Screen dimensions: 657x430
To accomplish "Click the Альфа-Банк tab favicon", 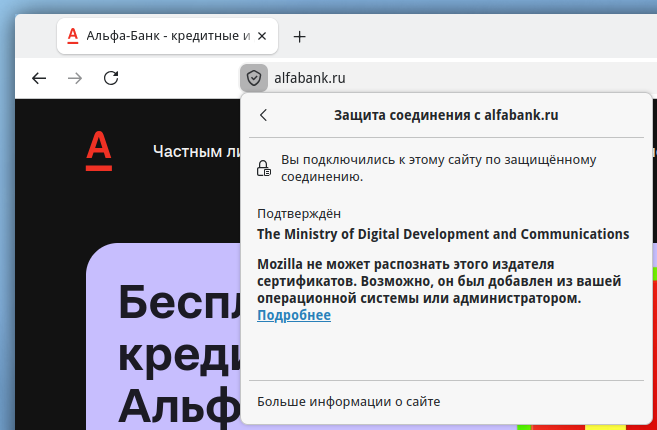I will click(73, 36).
